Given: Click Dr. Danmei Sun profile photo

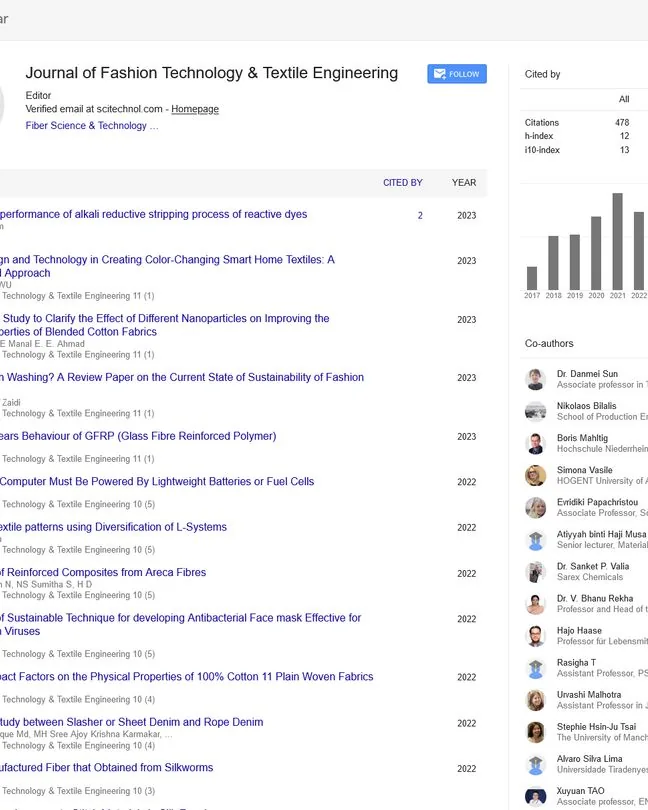Looking at the screenshot, I should (535, 380).
